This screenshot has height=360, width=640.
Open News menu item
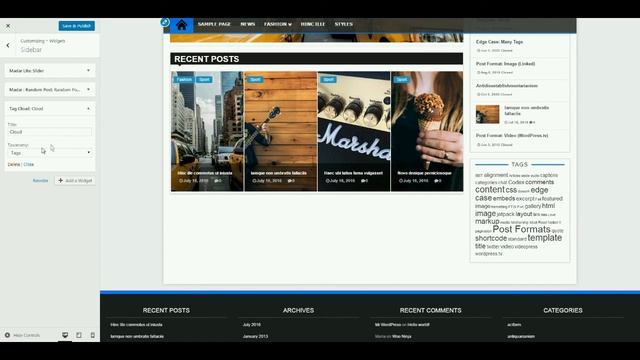click(x=248, y=24)
